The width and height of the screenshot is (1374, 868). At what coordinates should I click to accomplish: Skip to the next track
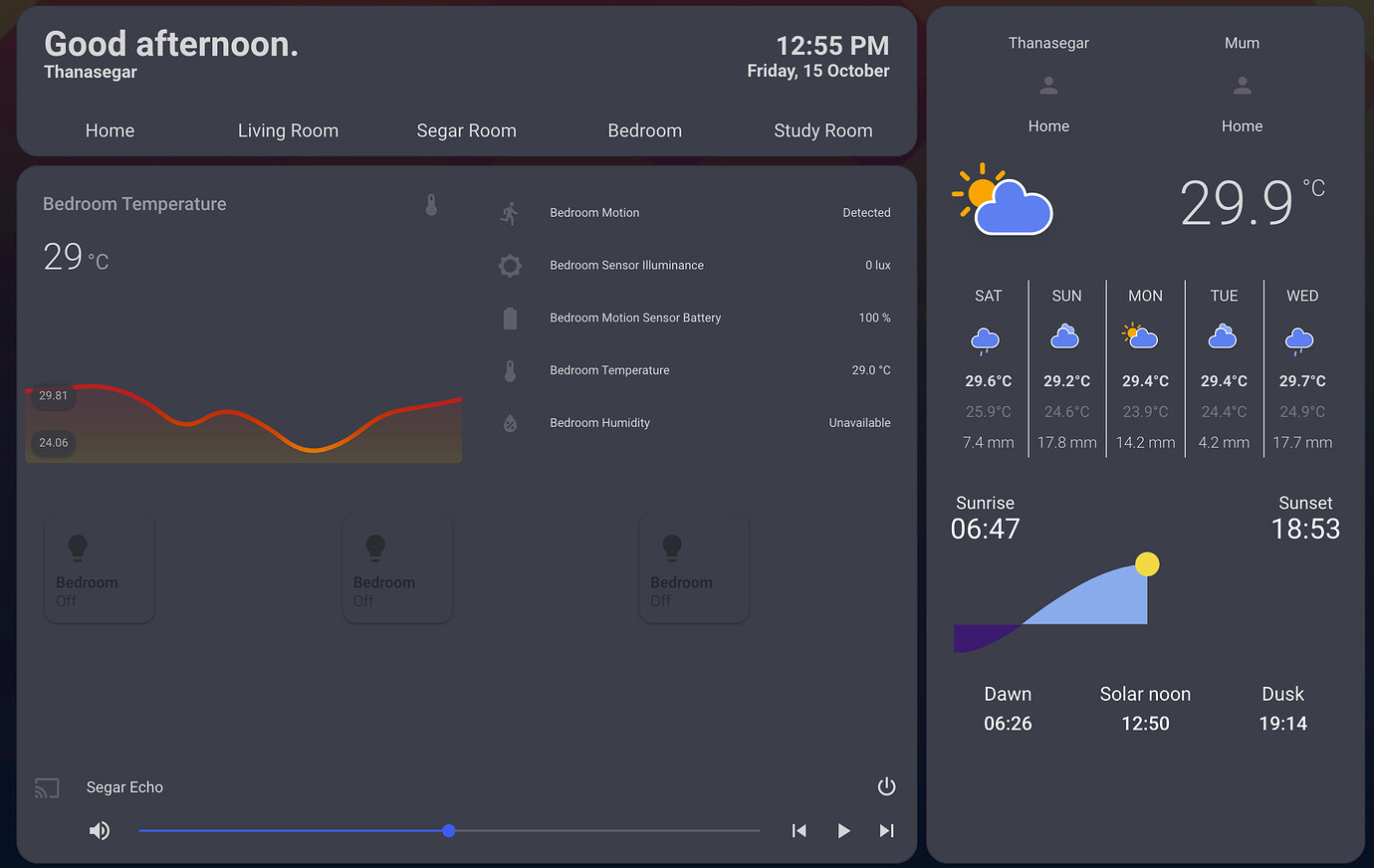click(x=886, y=830)
